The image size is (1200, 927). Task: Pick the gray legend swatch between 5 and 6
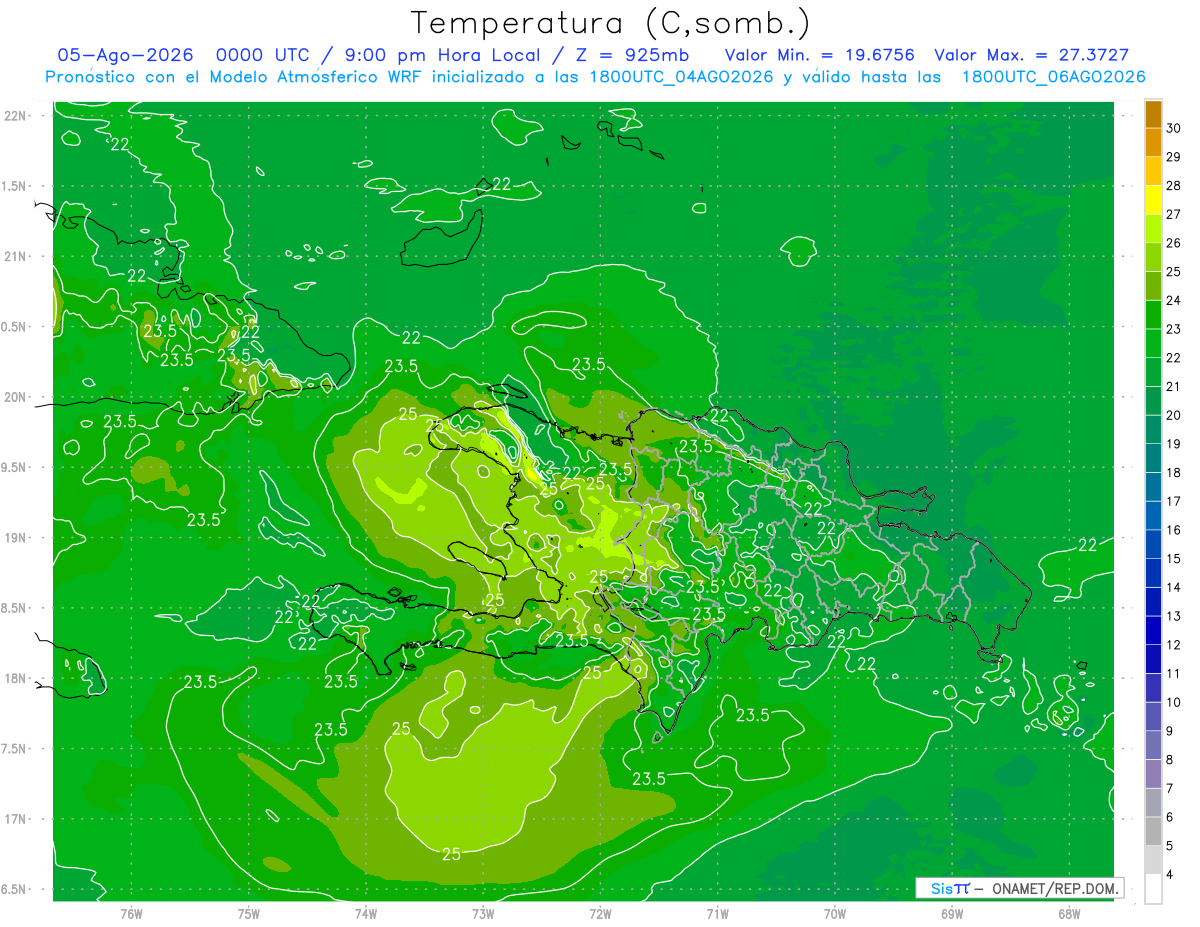click(x=1153, y=831)
